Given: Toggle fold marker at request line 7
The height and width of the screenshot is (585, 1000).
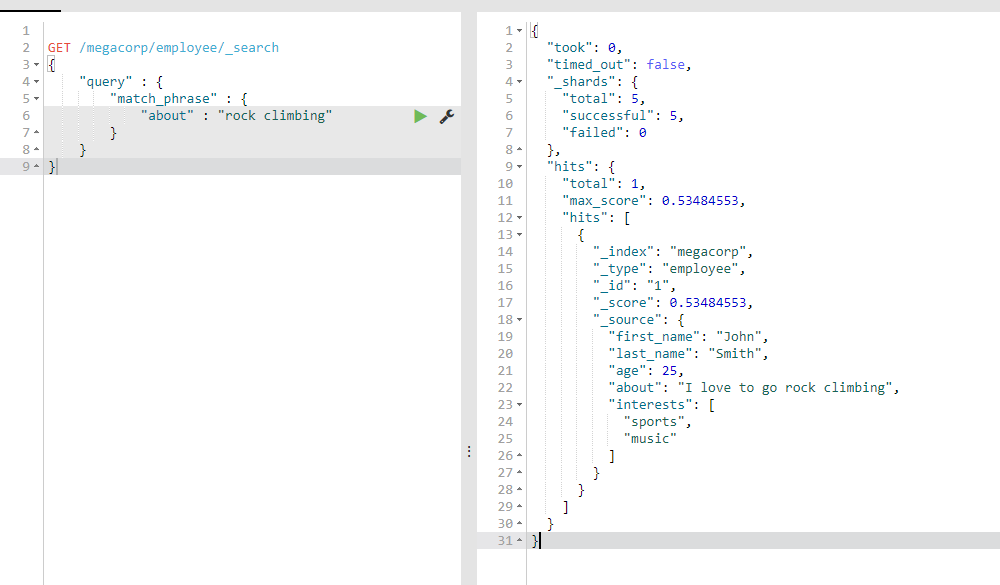Looking at the screenshot, I should (36, 132).
